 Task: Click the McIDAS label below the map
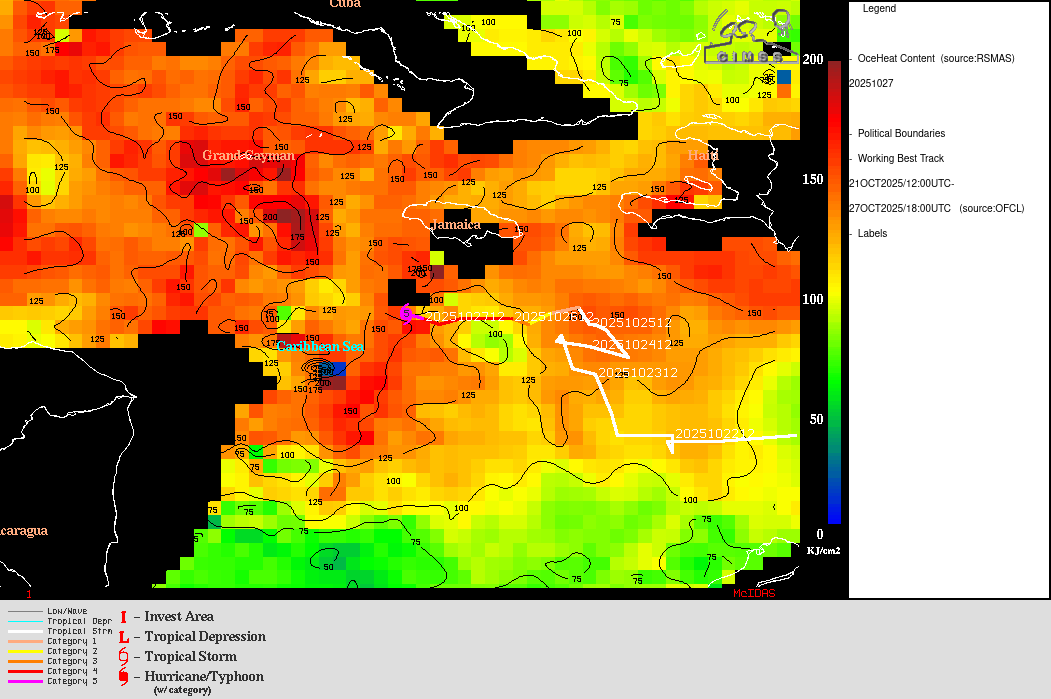coord(753,593)
